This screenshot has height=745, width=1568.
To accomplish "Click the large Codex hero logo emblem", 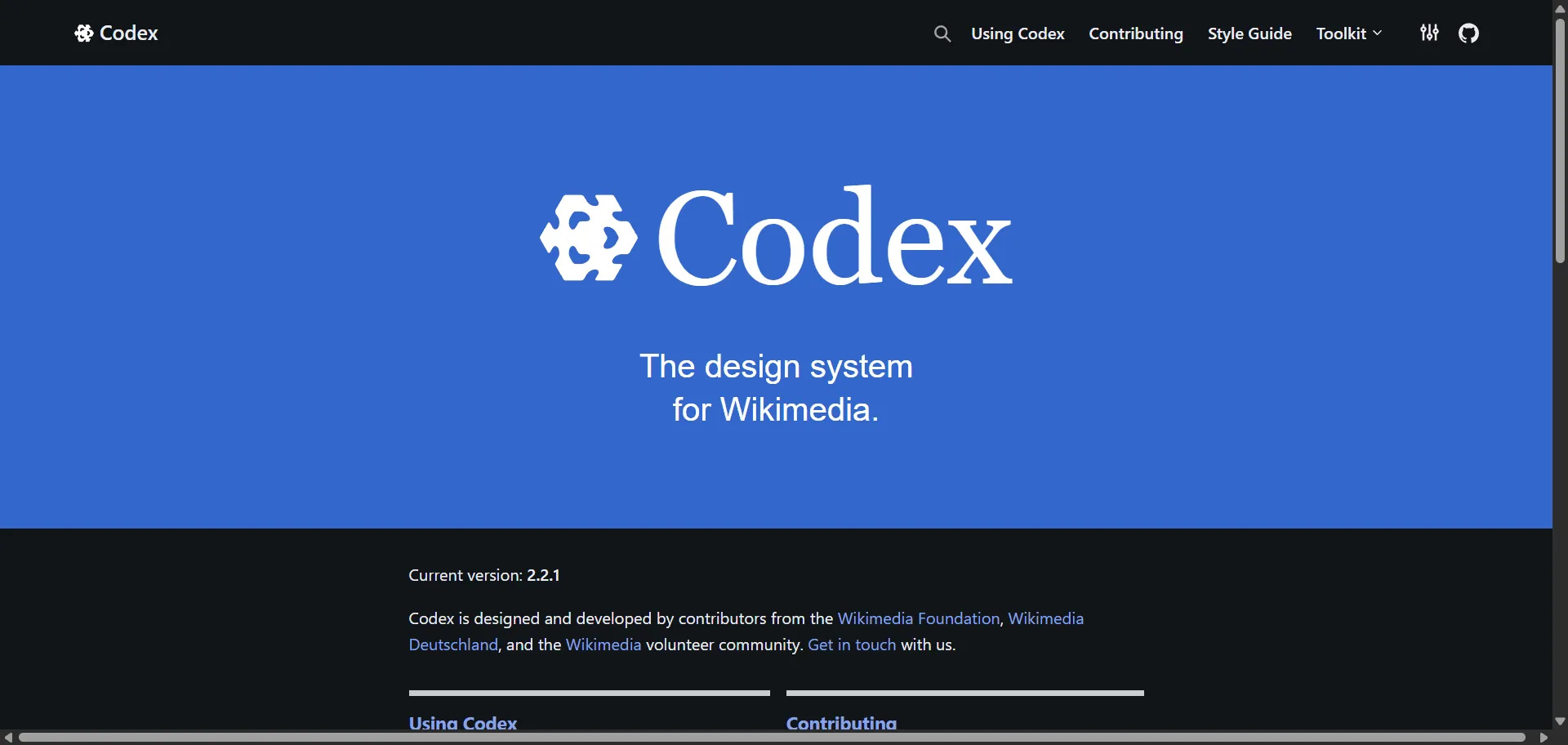I will 588,238.
